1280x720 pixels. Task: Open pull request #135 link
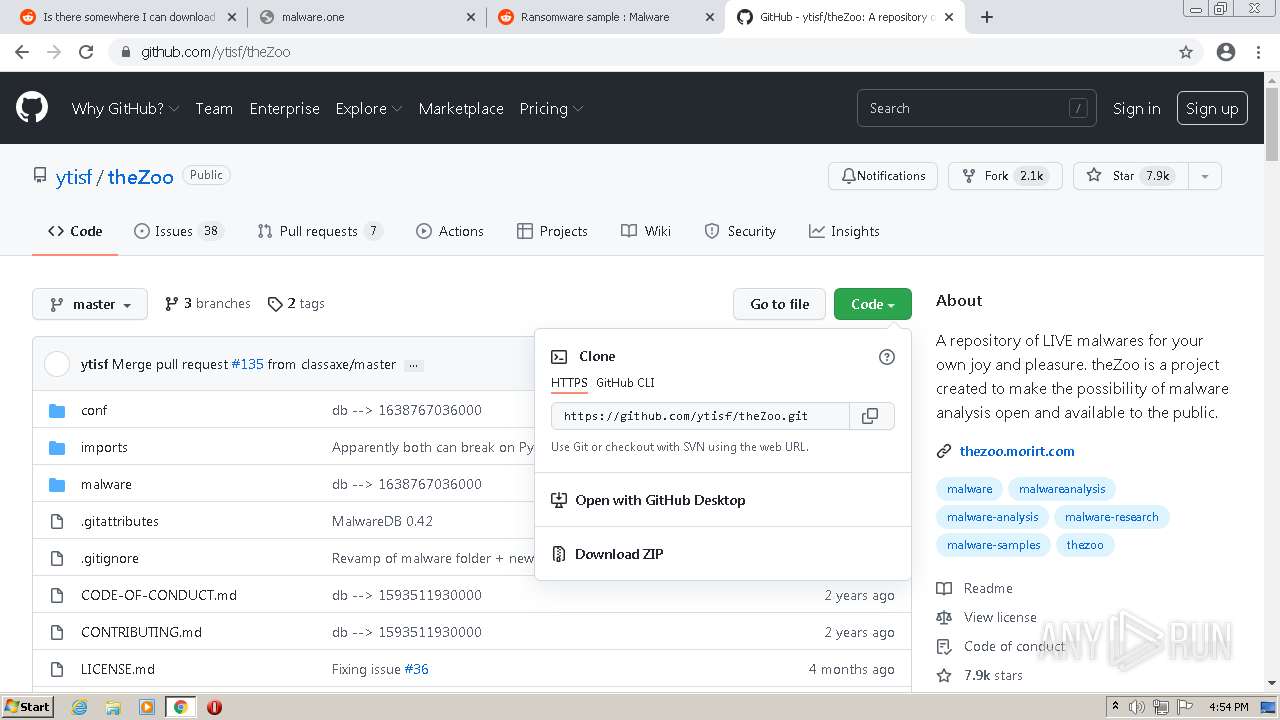247,365
